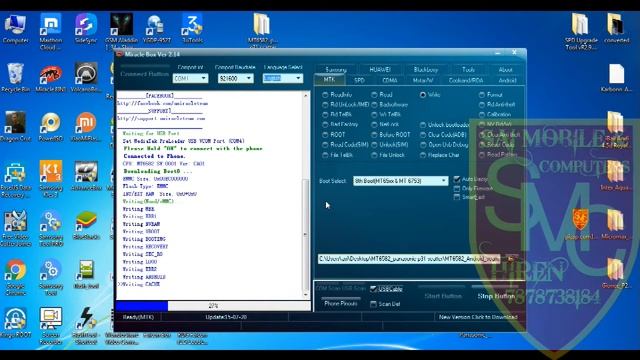
Task: Open the VolcanoBox desktop shortcut
Action: click(x=86, y=78)
